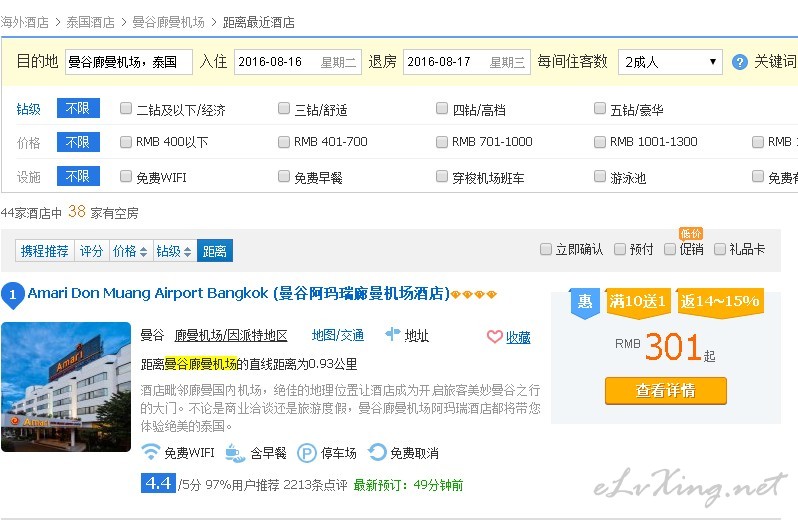Screen dimensions: 798x520
Task: Click the 返14~15% rebate tag
Action: [x=720, y=302]
